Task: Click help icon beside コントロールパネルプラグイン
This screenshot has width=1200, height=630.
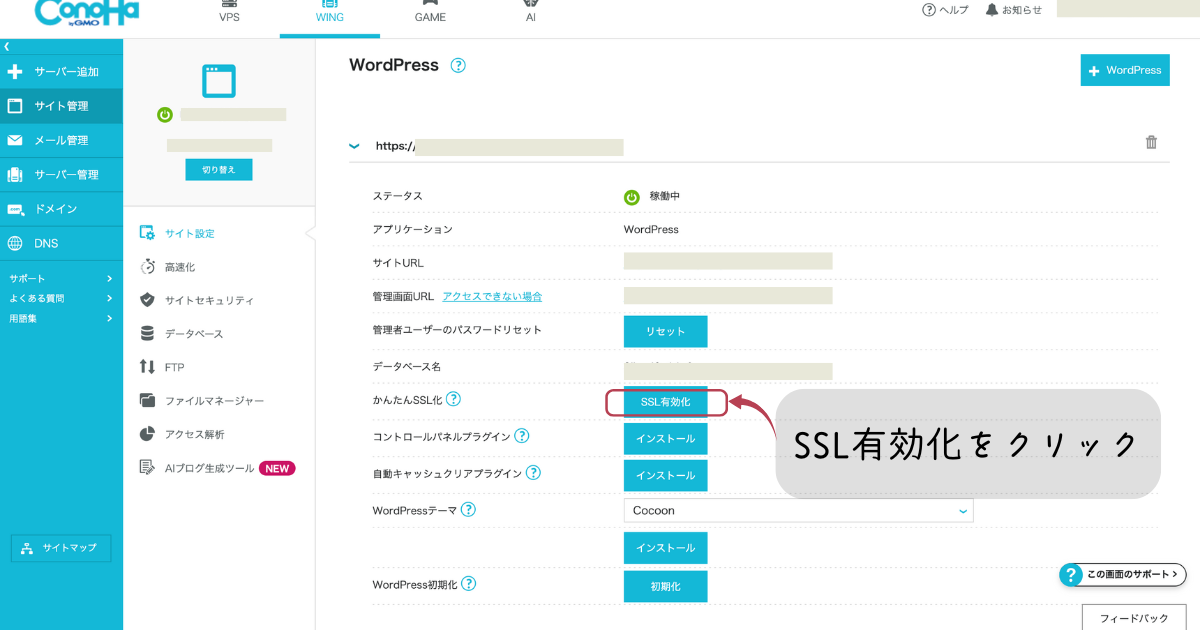Action: click(522, 436)
